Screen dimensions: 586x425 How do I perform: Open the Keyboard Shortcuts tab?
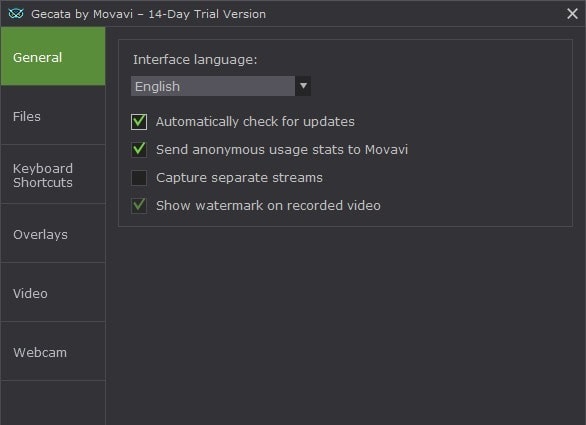[x=53, y=175]
